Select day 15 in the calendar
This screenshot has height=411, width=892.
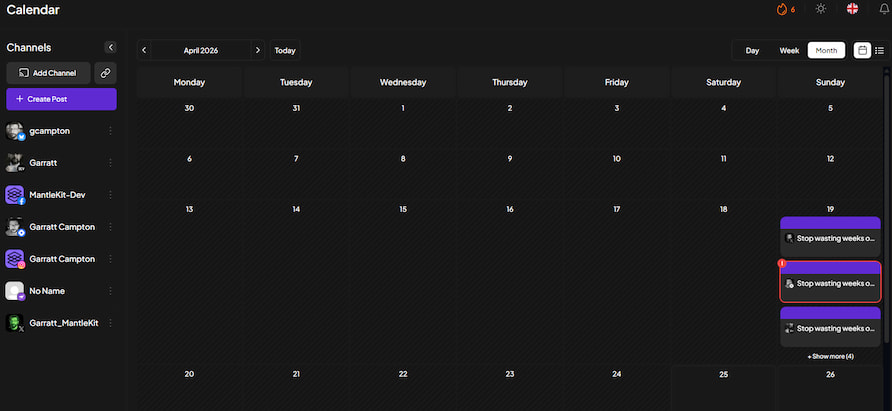click(x=403, y=209)
